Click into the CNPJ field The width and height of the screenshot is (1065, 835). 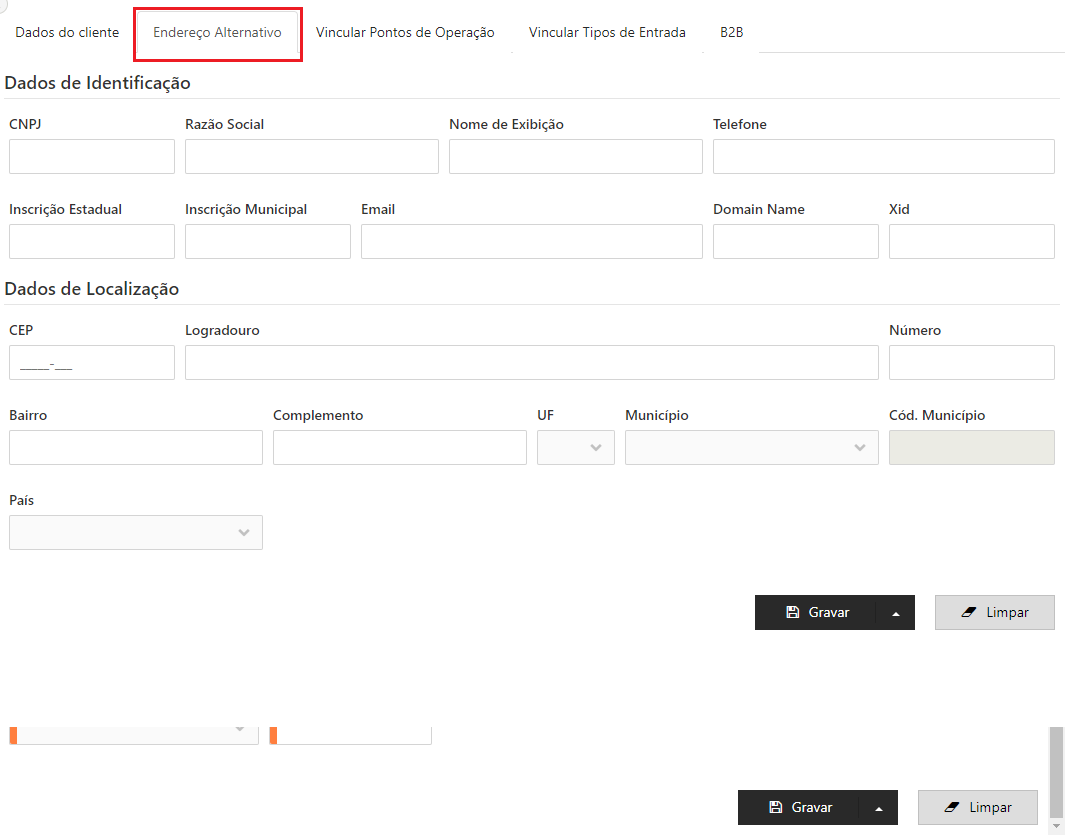pos(92,157)
